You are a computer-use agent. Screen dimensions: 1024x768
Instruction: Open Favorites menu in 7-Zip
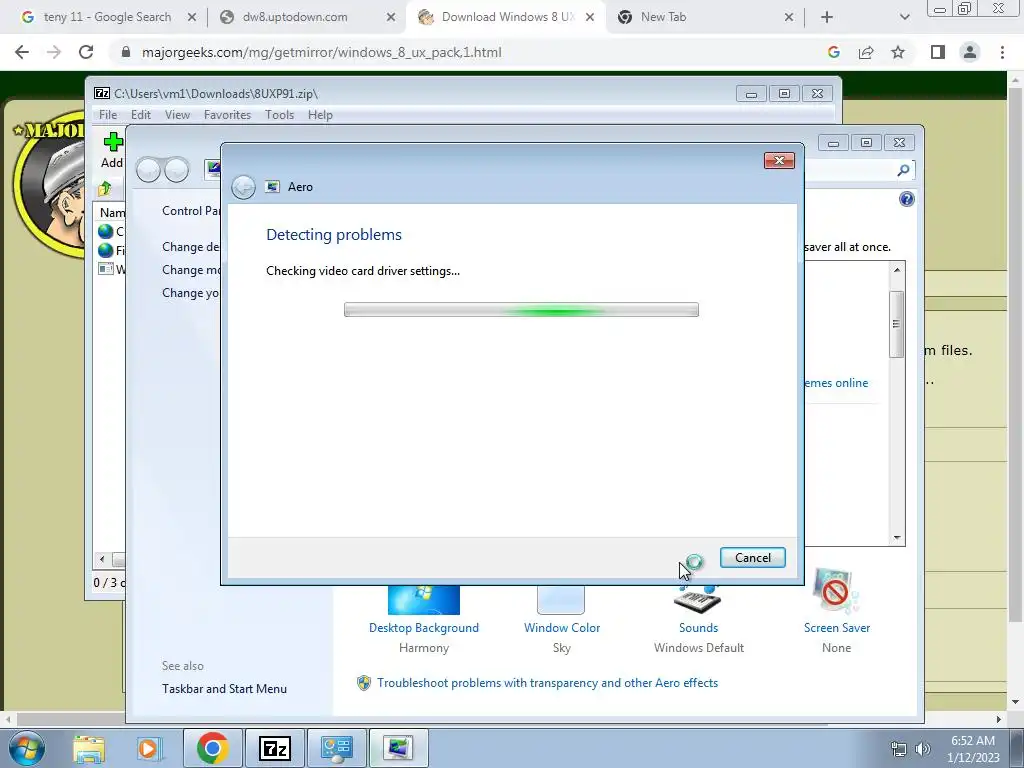[x=227, y=115]
